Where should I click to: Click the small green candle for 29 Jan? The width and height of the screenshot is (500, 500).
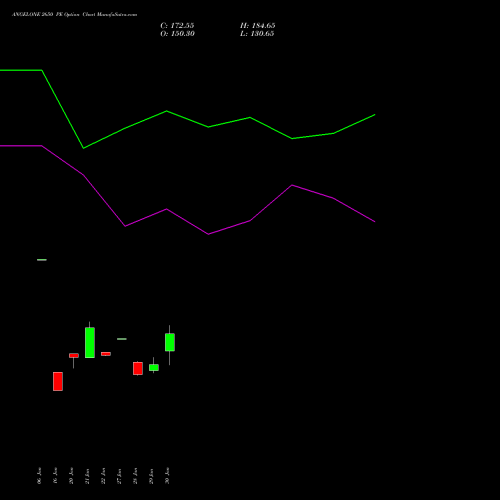(154, 367)
